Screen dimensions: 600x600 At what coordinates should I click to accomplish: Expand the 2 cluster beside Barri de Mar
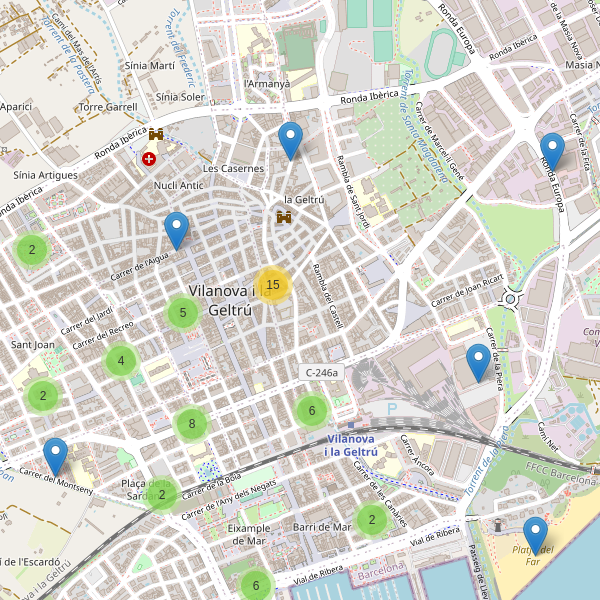pos(372,520)
